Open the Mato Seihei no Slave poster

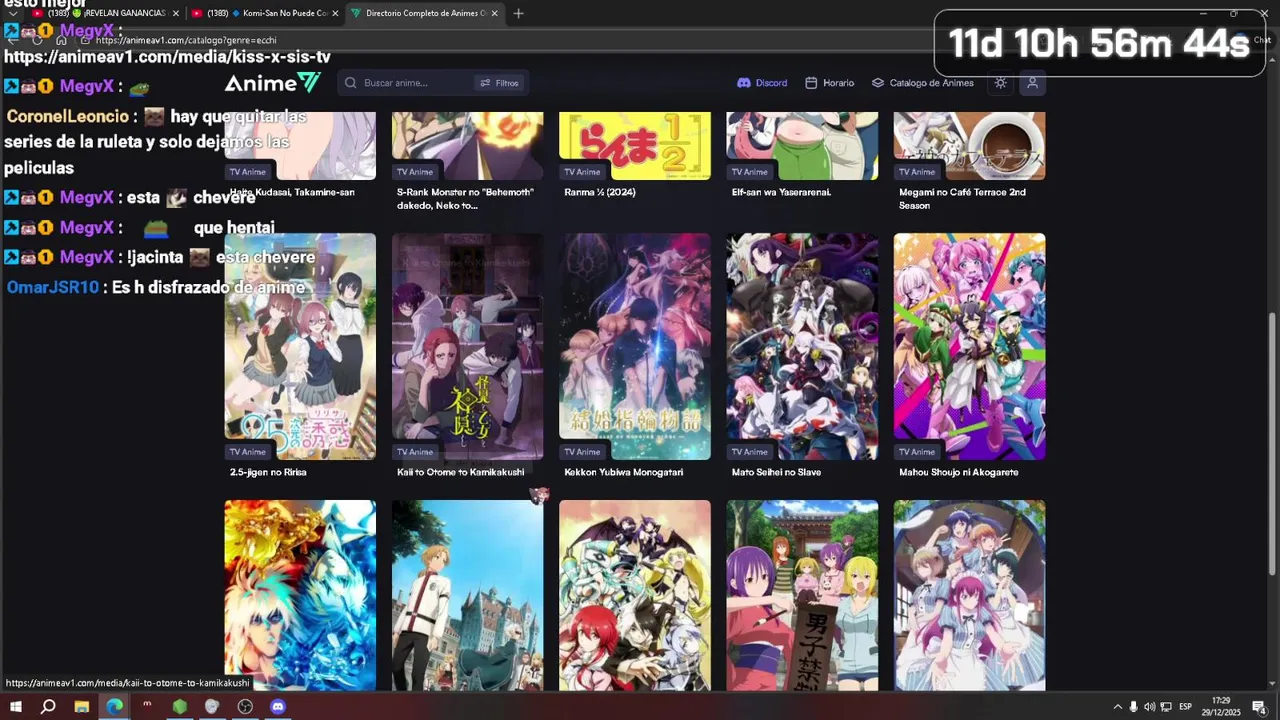(802, 346)
